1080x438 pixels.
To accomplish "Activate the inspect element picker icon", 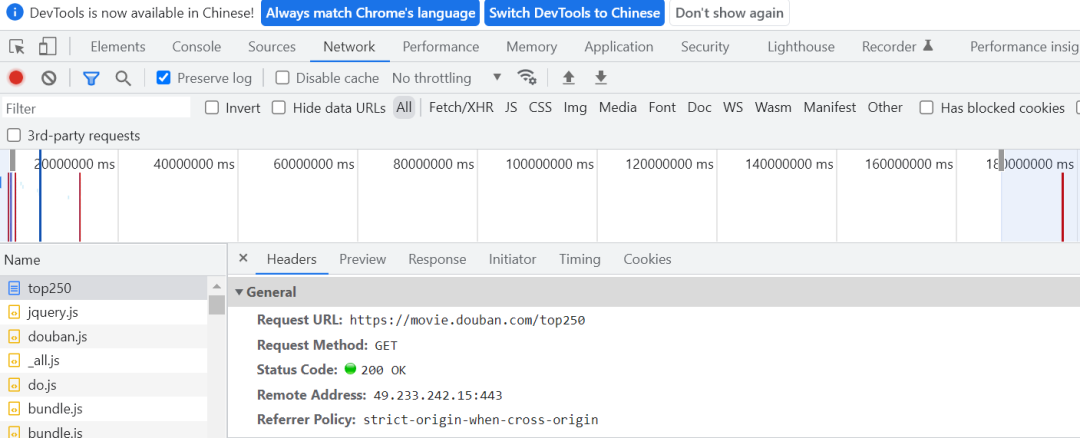I will tap(17, 47).
